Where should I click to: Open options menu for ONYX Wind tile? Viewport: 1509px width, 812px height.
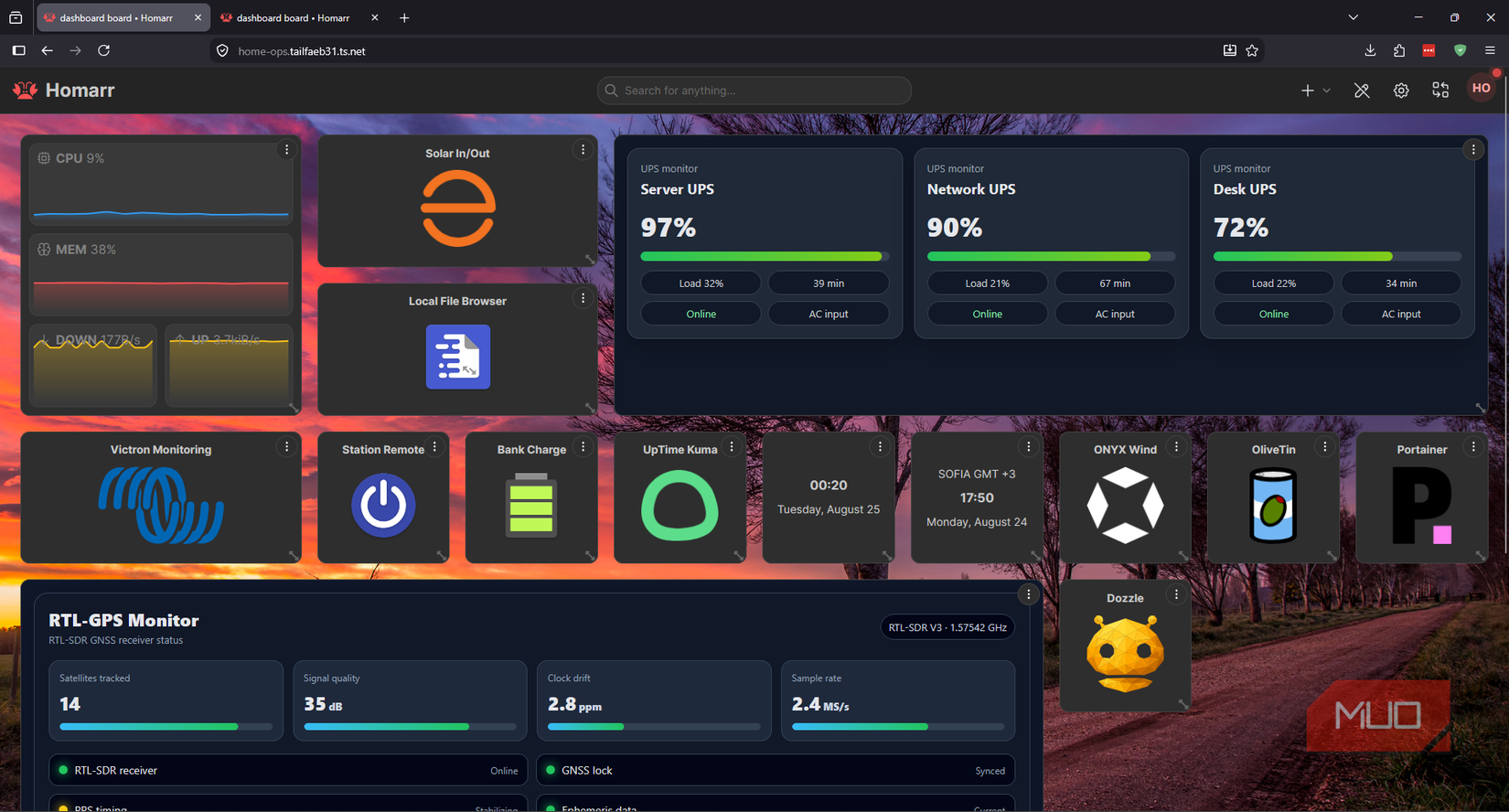click(x=1176, y=446)
